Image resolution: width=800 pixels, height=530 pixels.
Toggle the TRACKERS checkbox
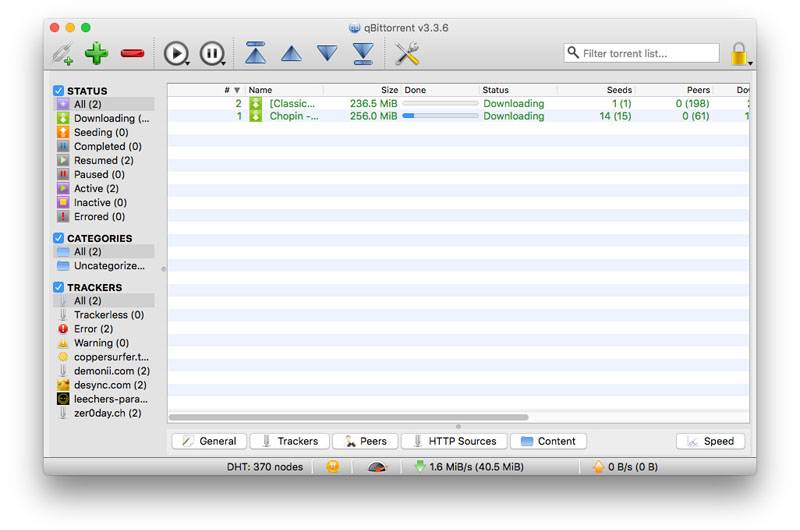(x=59, y=287)
